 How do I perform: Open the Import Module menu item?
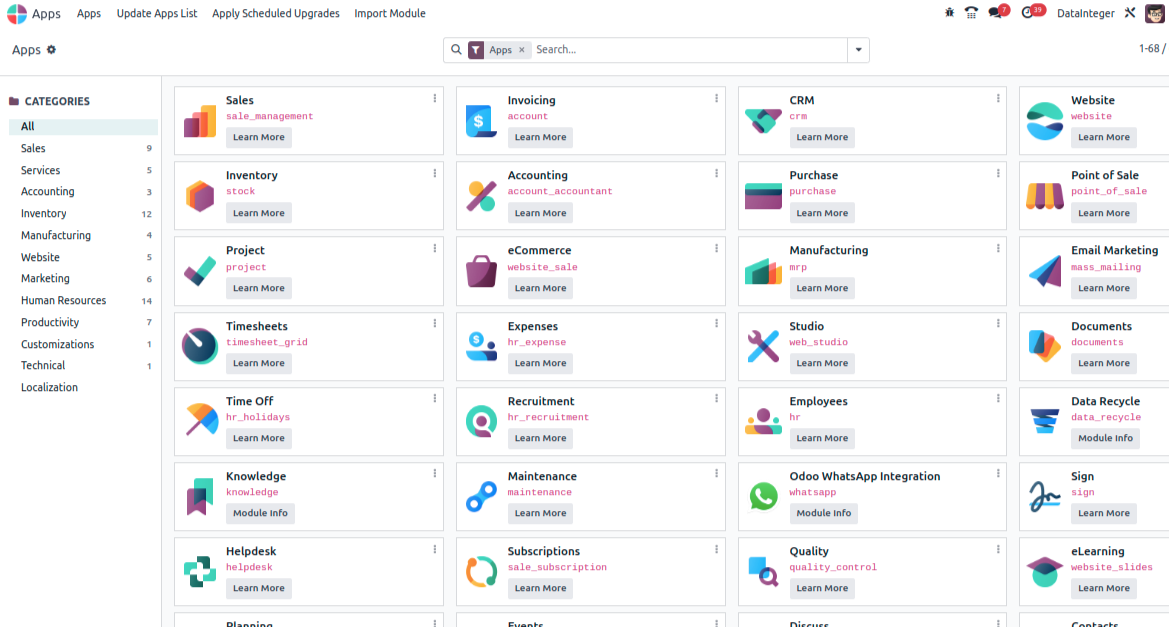pyautogui.click(x=389, y=13)
